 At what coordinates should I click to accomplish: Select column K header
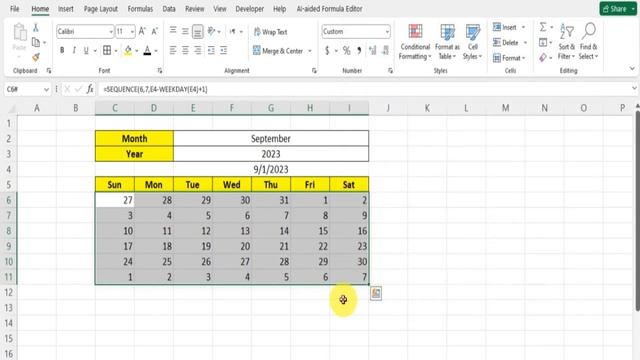pyautogui.click(x=427, y=108)
